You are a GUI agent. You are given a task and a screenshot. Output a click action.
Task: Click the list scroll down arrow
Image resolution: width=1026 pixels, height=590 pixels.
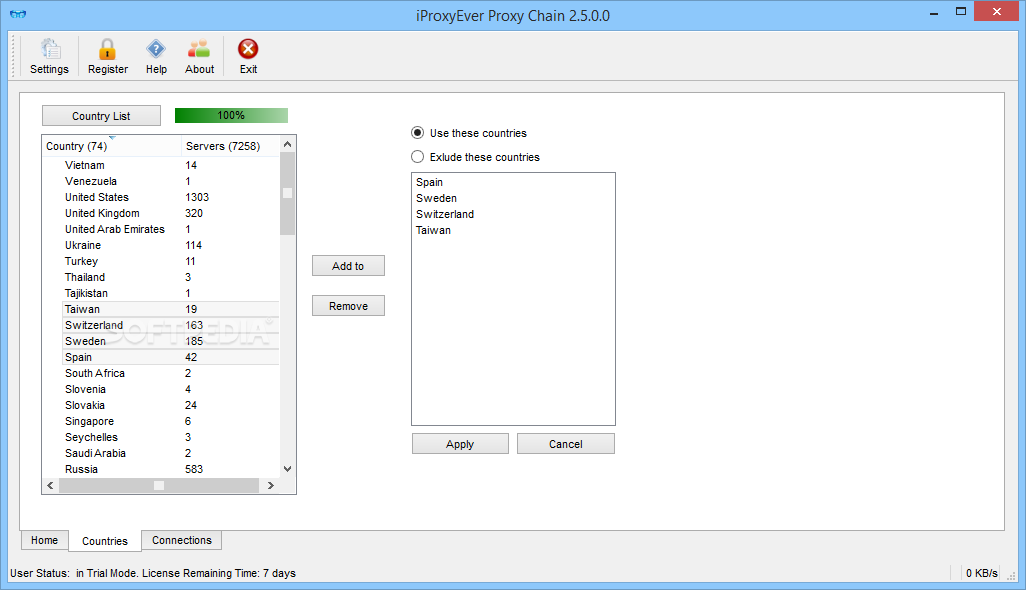coord(287,469)
